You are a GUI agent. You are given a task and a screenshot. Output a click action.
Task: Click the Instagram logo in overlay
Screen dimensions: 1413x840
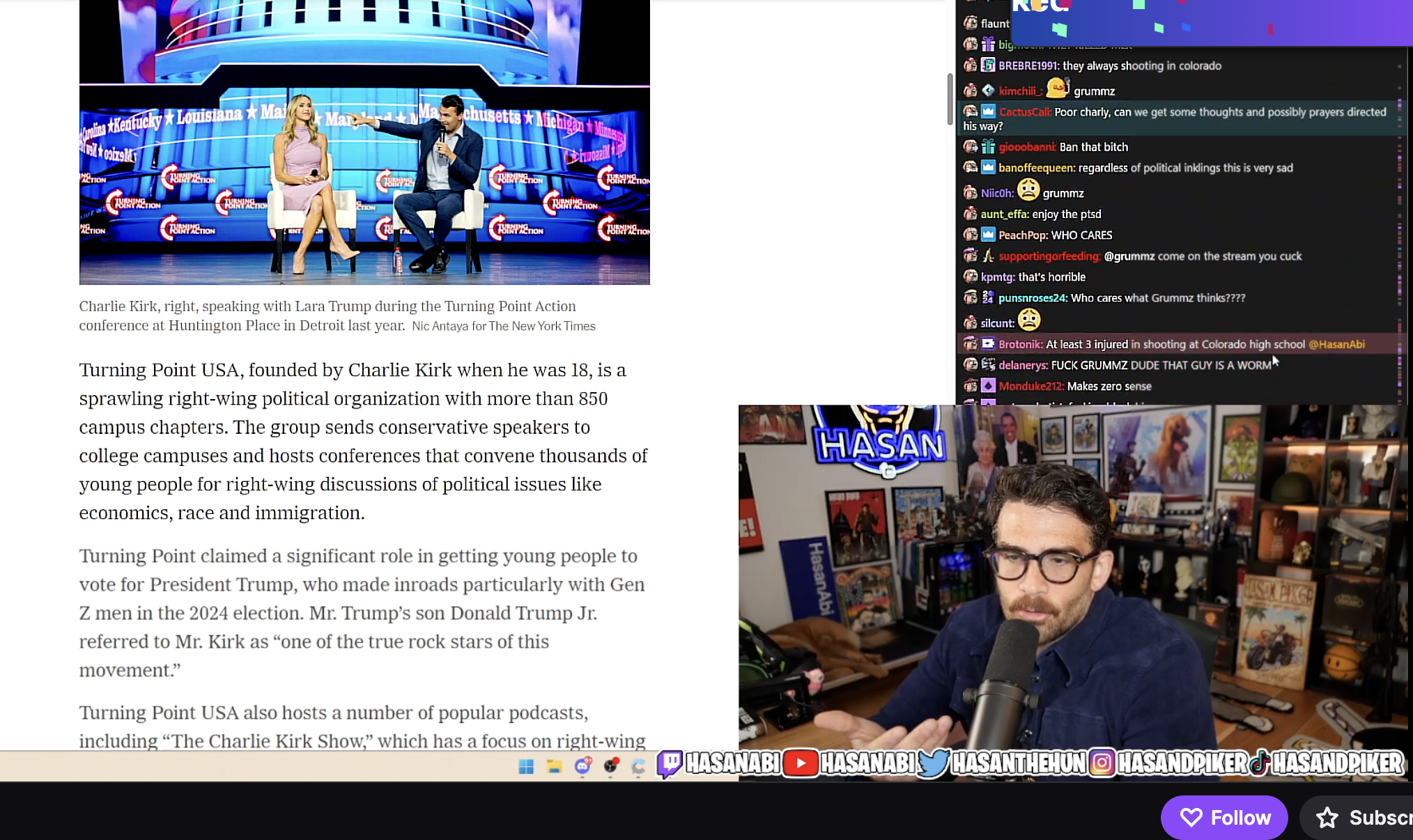[1102, 763]
